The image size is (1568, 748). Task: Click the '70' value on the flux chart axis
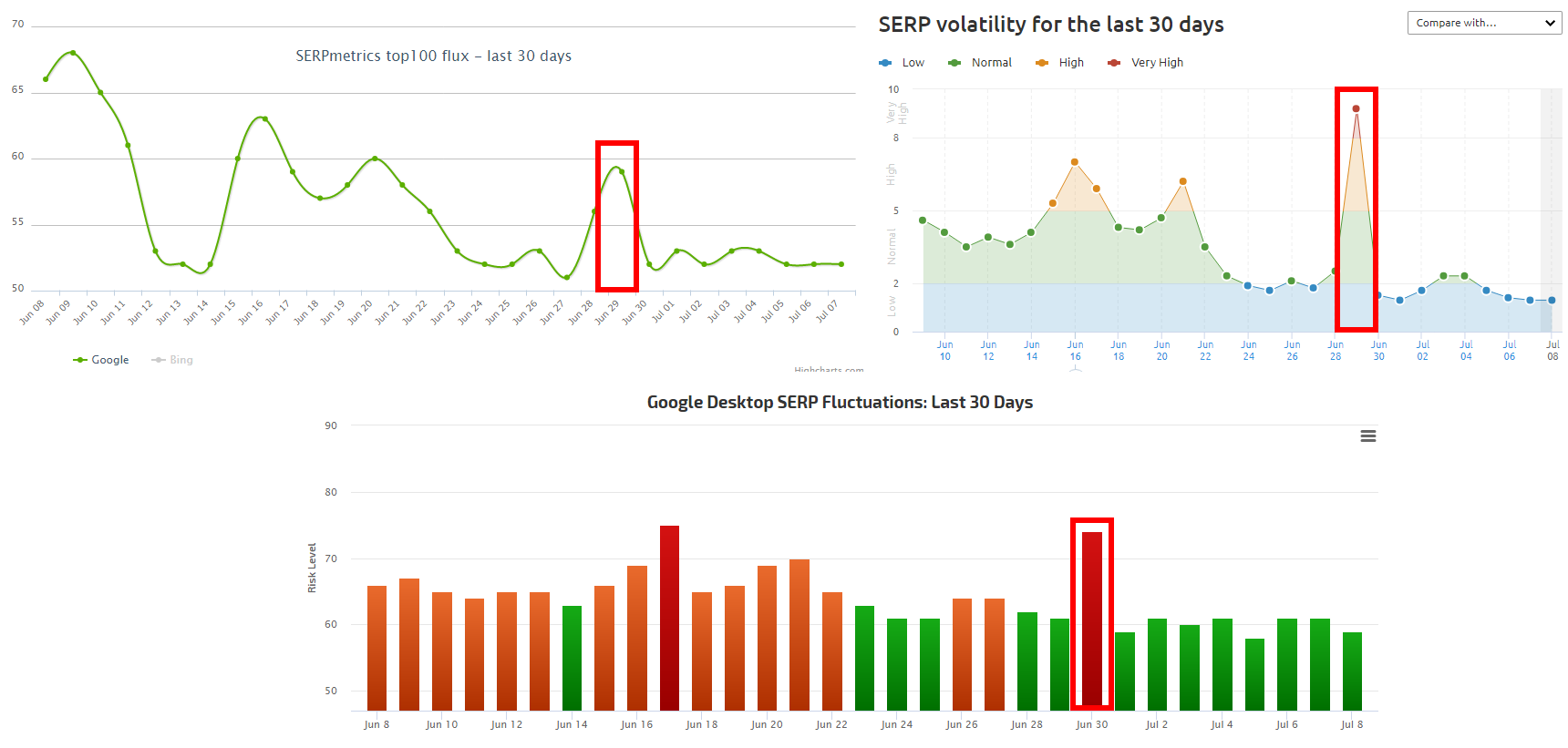click(x=18, y=24)
